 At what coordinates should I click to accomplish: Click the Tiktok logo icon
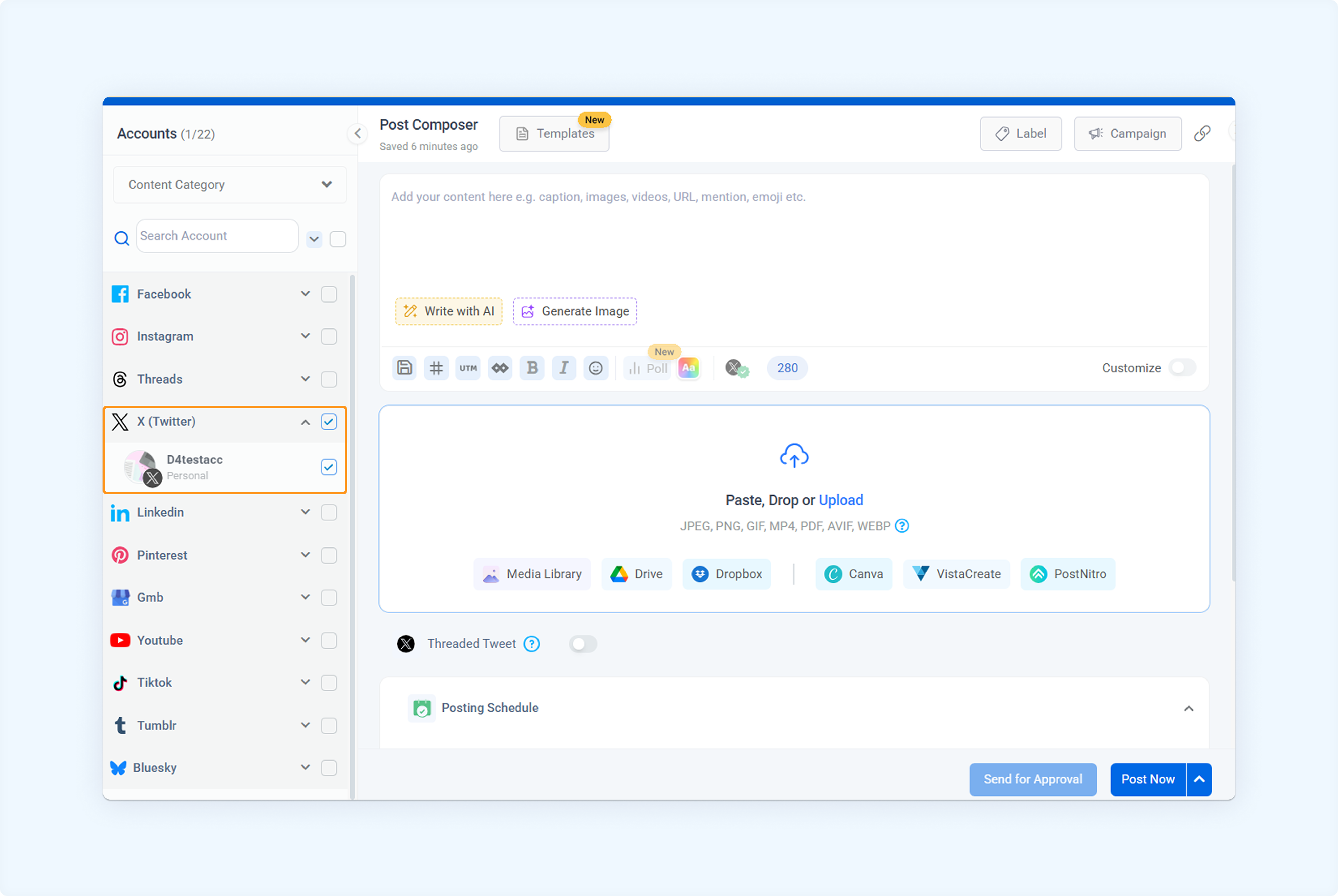click(x=120, y=683)
